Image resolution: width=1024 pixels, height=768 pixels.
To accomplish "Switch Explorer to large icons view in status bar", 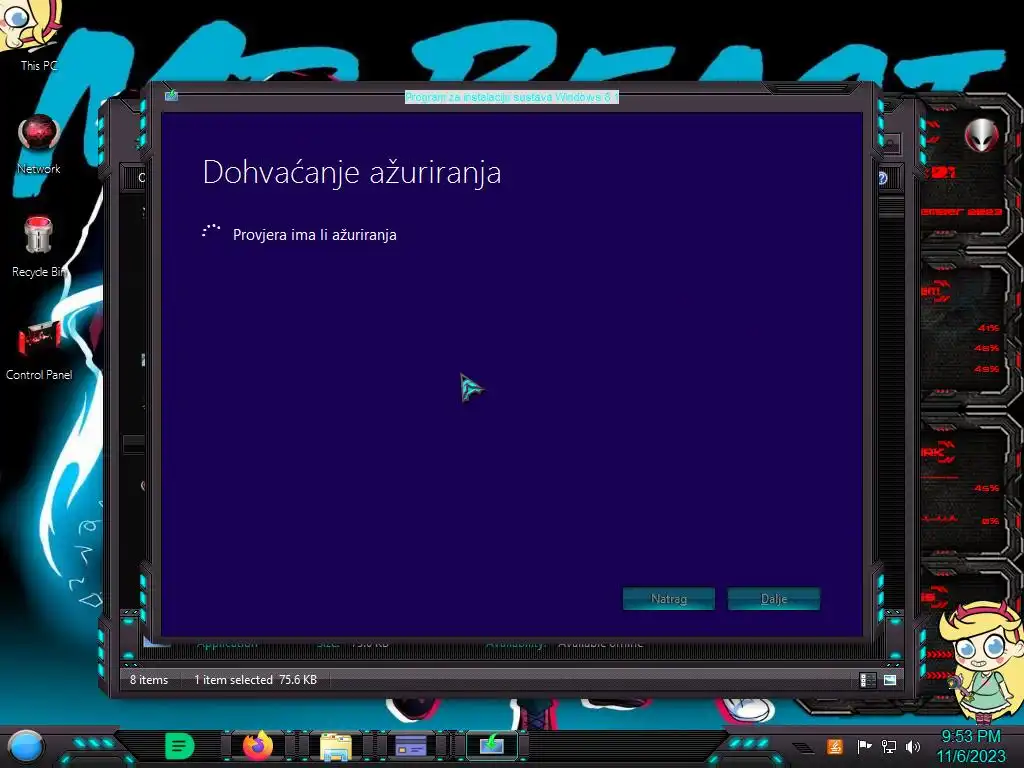I will [889, 680].
